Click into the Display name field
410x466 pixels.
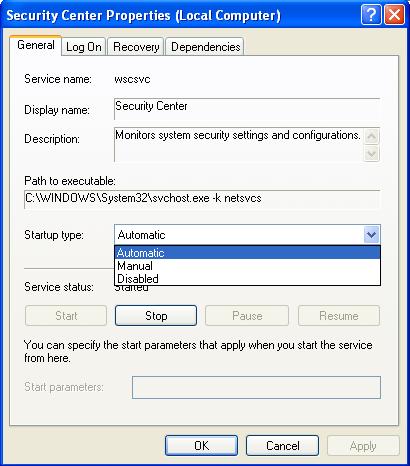point(247,109)
